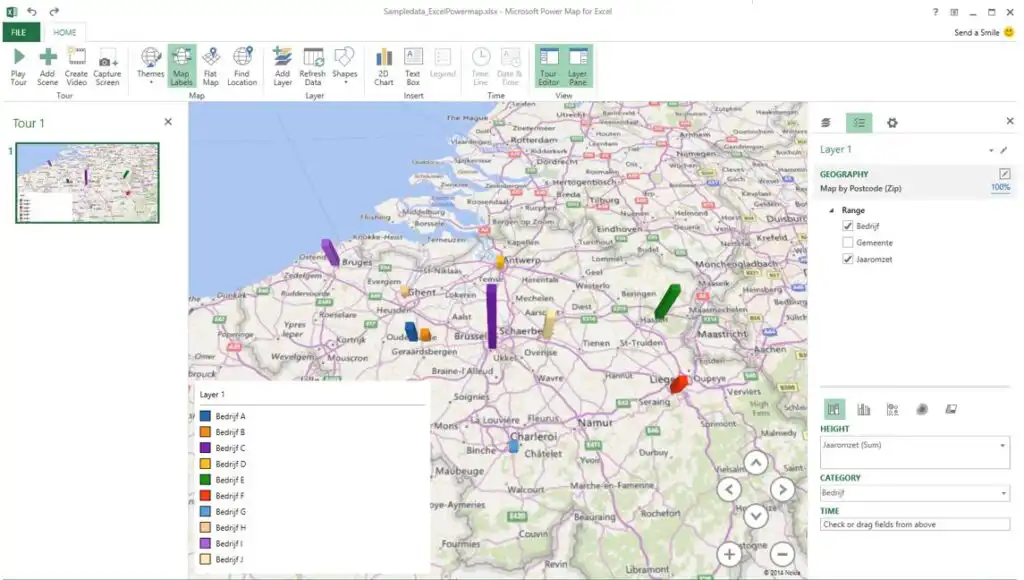This screenshot has width=1024, height=580.
Task: Check the Gemeente field checkbox
Action: [x=848, y=243]
